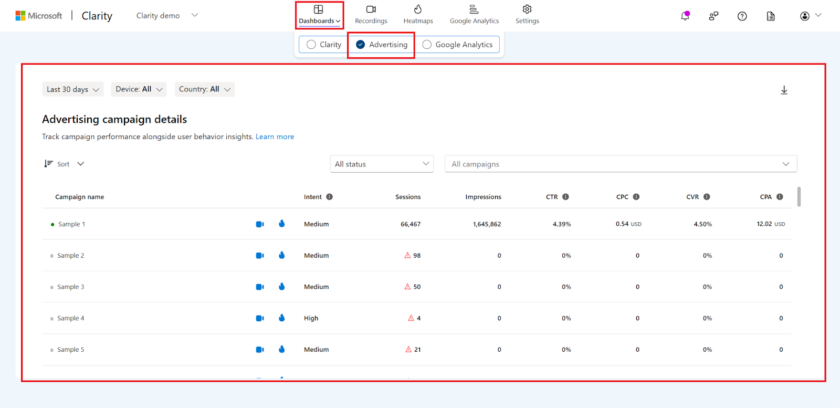The height and width of the screenshot is (408, 840).
Task: Open the All status dropdown
Action: point(383,164)
